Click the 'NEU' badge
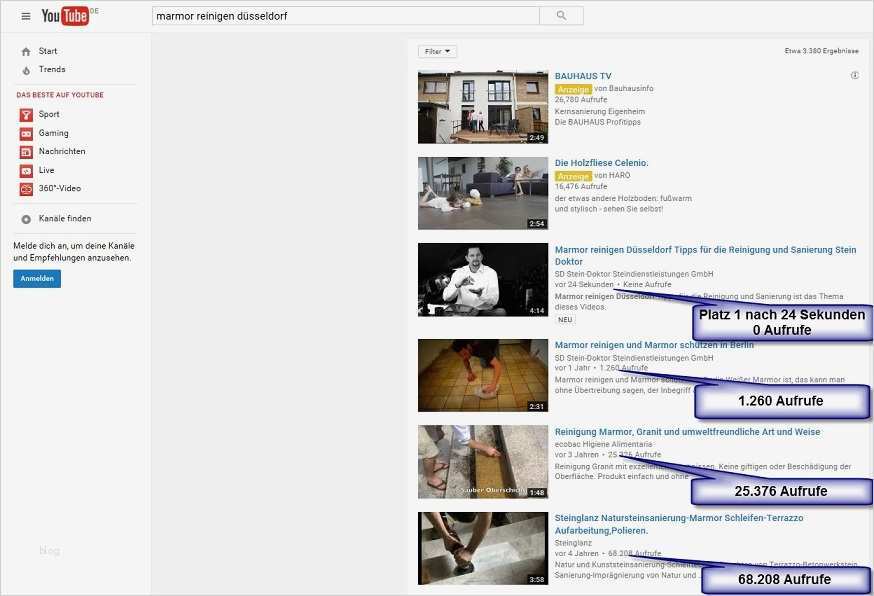The image size is (874, 596). click(565, 320)
